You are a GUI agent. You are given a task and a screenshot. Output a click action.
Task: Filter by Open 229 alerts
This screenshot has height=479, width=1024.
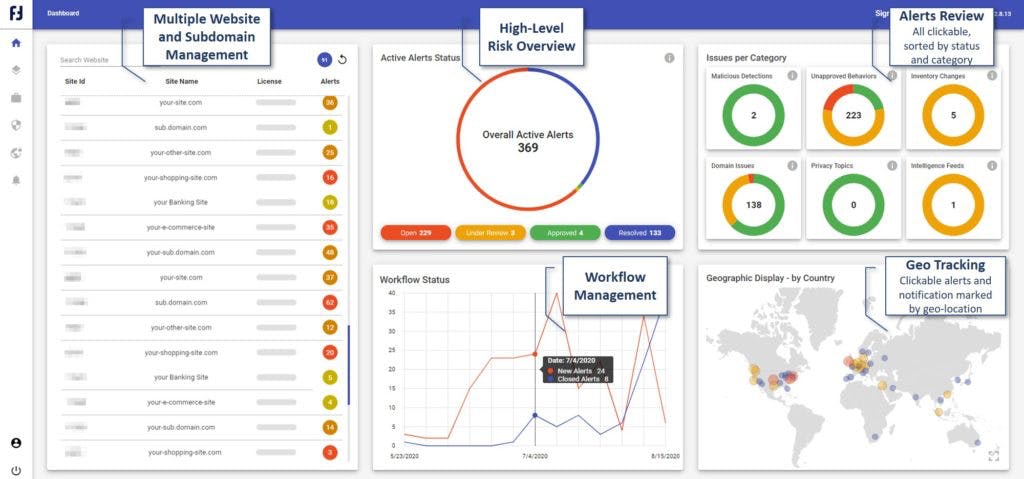click(415, 233)
